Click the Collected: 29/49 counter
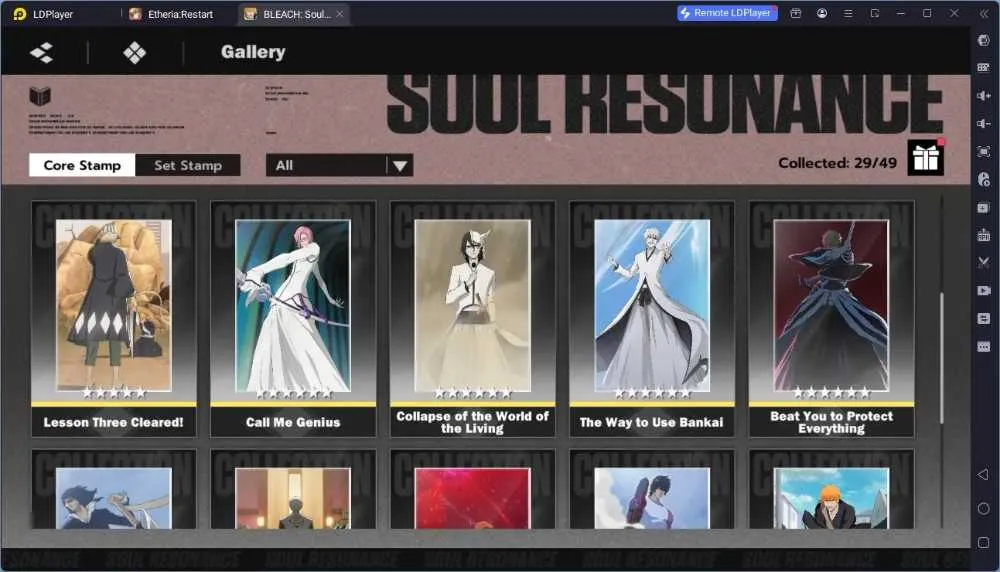Viewport: 1000px width, 572px height. tap(837, 163)
